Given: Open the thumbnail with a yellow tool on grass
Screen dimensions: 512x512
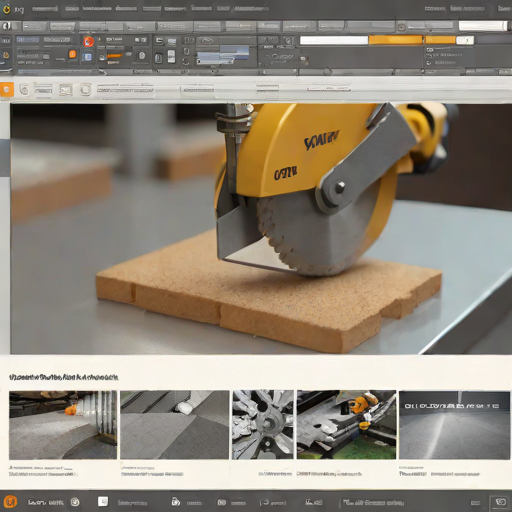Looking at the screenshot, I should pyautogui.click(x=347, y=425).
